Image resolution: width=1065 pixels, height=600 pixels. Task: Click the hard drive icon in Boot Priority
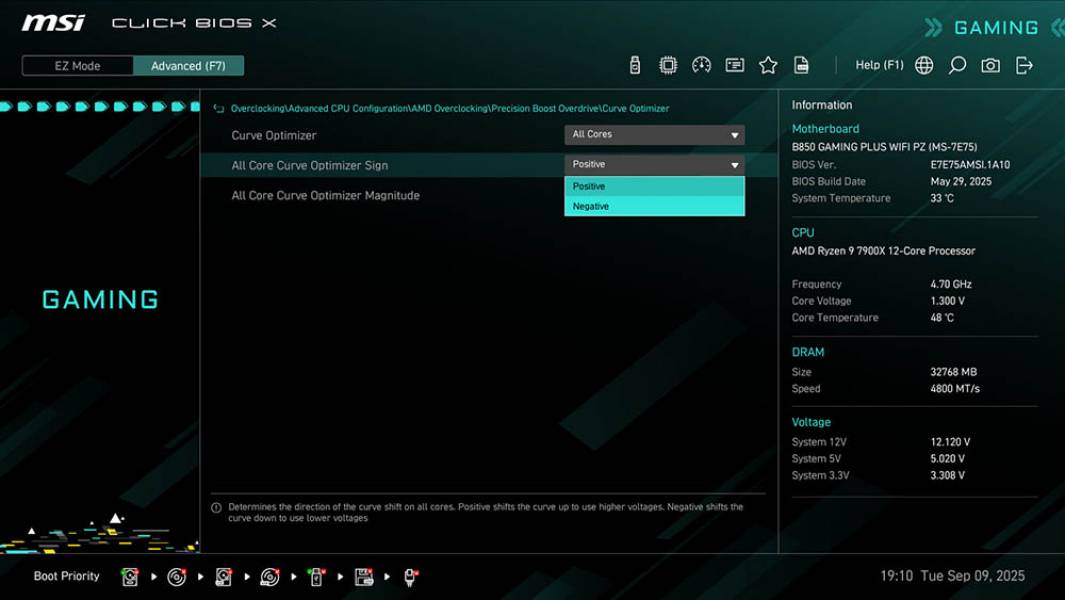[x=131, y=576]
